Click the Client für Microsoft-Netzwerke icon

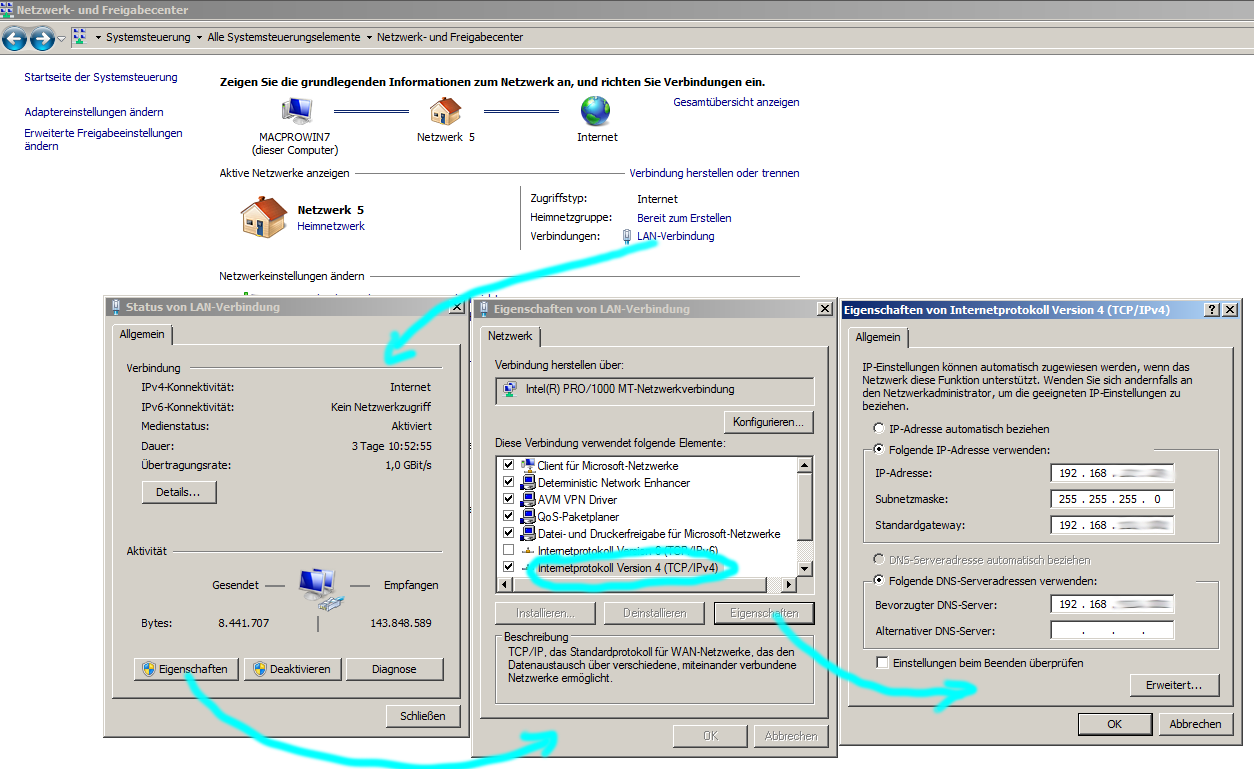527,465
